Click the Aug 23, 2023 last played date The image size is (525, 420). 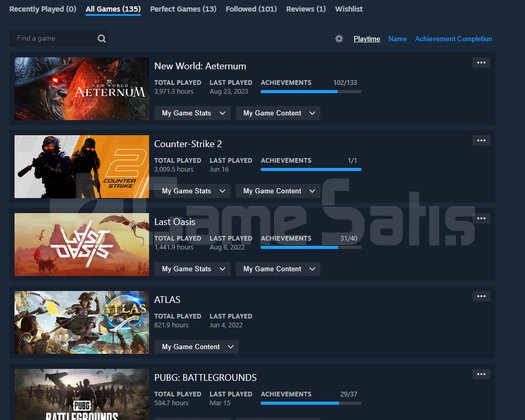[x=229, y=91]
